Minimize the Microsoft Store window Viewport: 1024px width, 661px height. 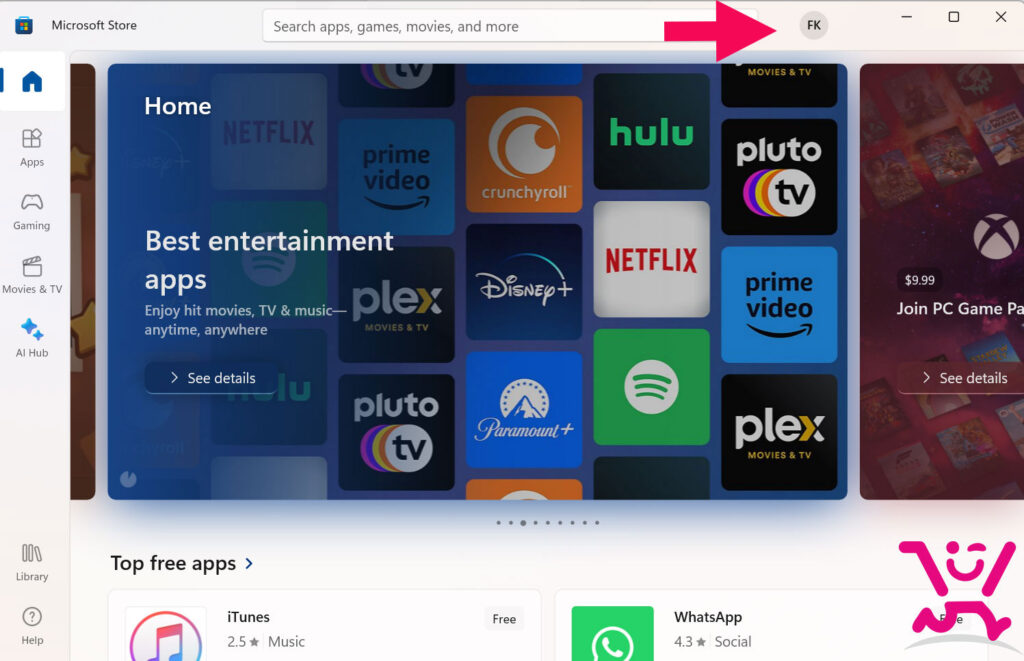(x=906, y=17)
